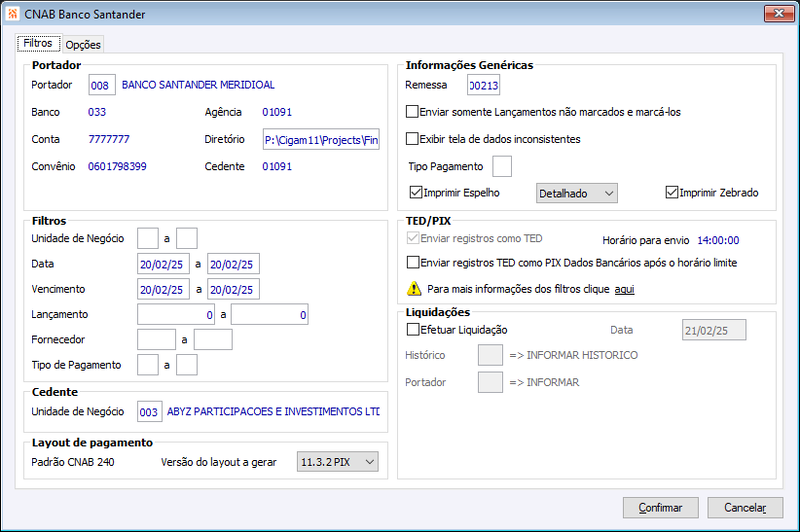Click the CNAB app icon in title bar
The height and width of the screenshot is (532, 800).
coord(12,14)
